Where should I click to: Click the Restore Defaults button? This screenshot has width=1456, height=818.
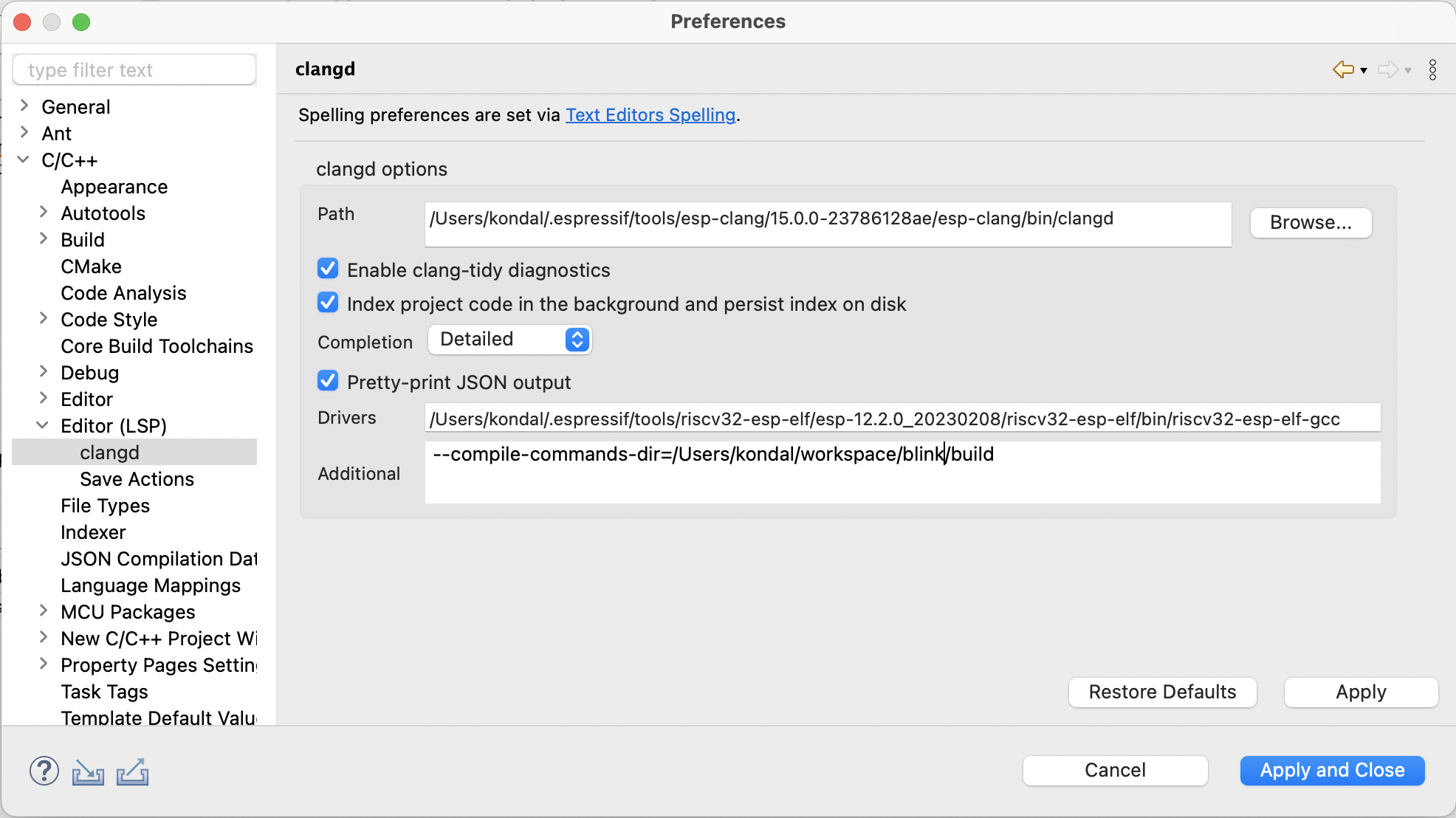tap(1162, 691)
